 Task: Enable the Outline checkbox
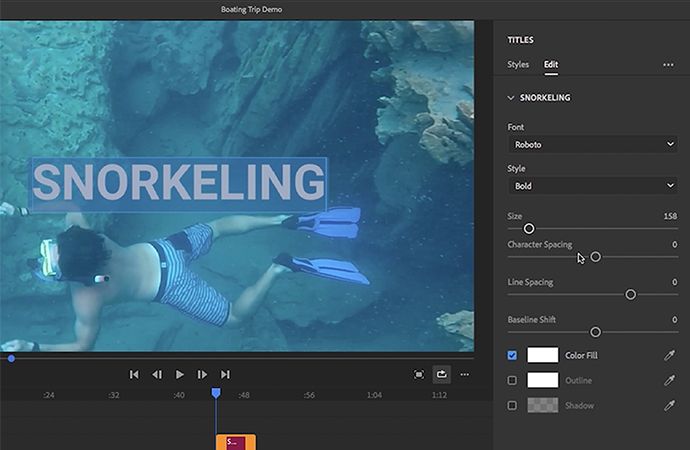[x=513, y=380]
